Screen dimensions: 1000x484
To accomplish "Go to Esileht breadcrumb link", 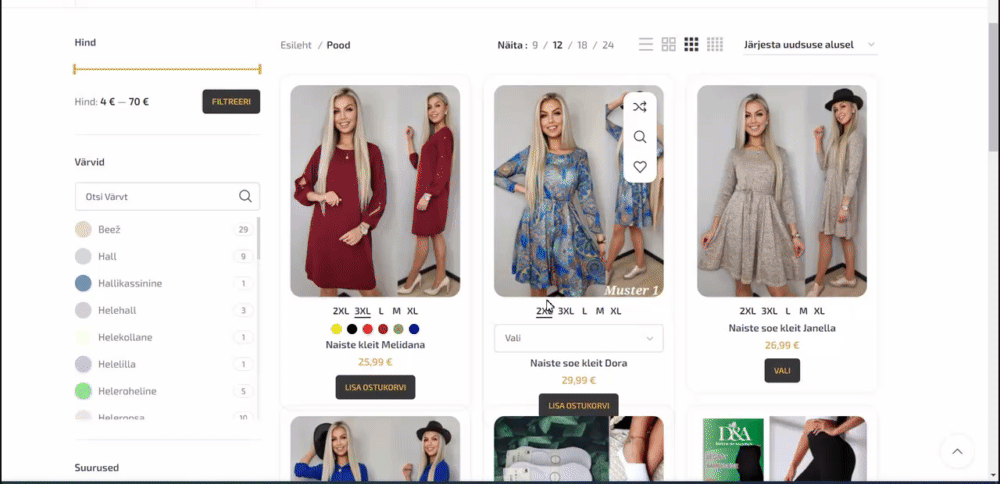I will [296, 45].
